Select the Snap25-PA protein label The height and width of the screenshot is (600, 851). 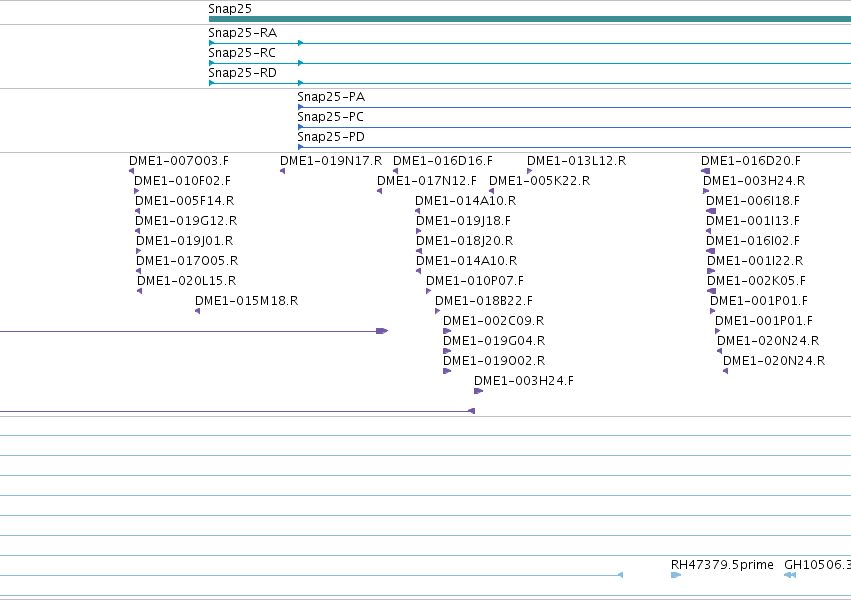[331, 97]
